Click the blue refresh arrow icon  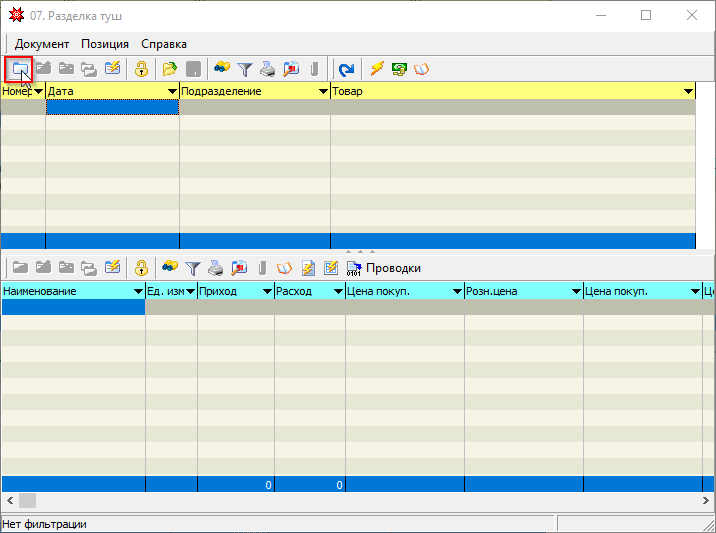(346, 69)
